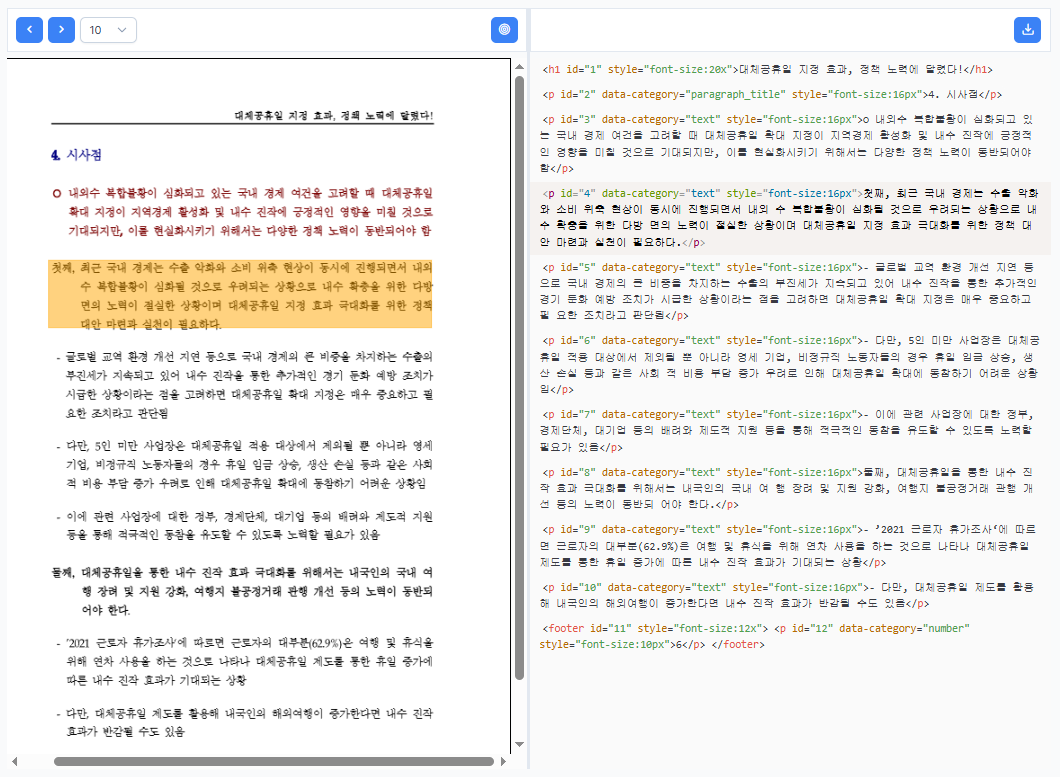The image size is (1060, 777).
Task: Select the p id="10" code block
Action: 788,595
